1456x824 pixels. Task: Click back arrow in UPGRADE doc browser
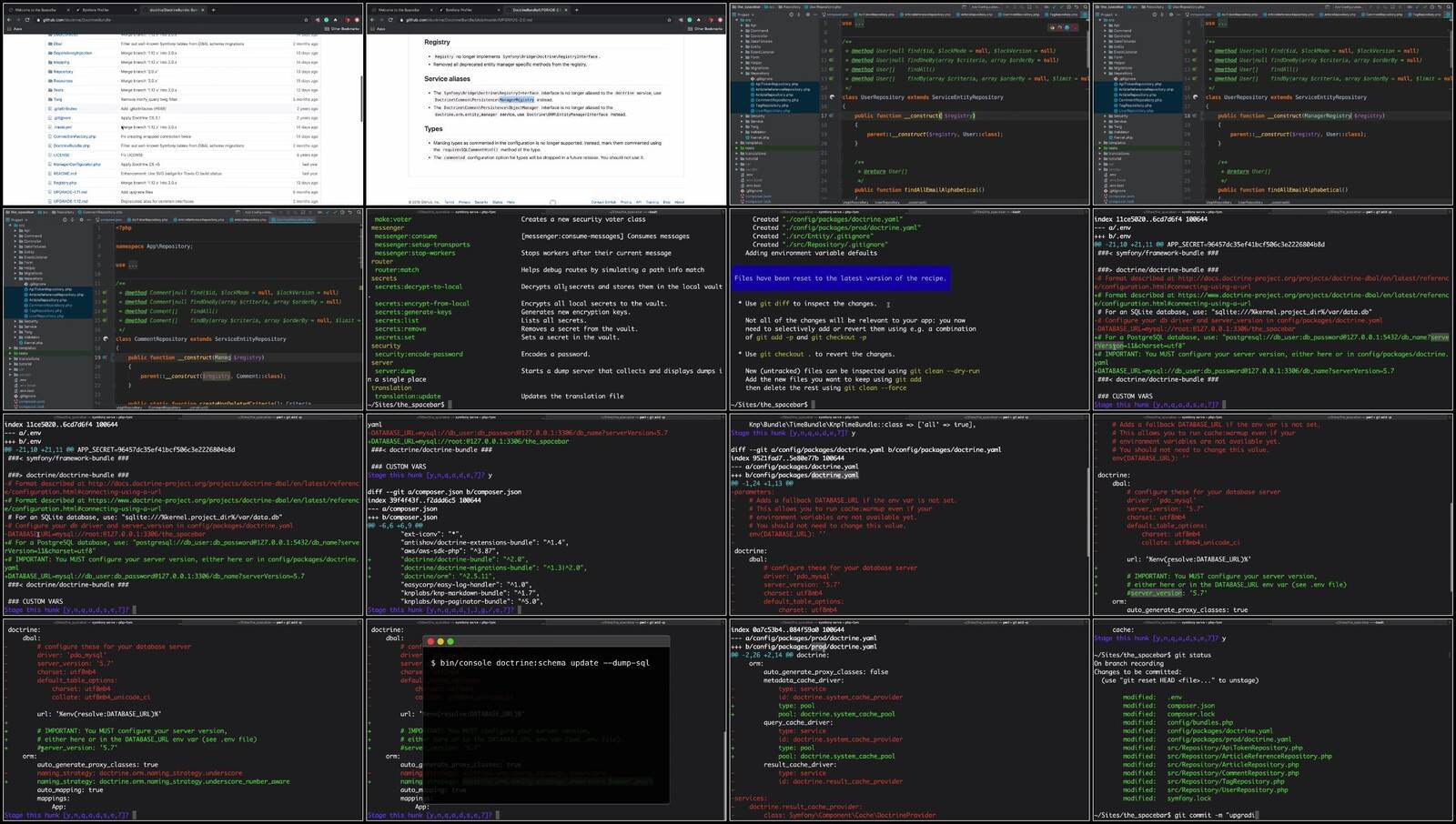[372, 19]
